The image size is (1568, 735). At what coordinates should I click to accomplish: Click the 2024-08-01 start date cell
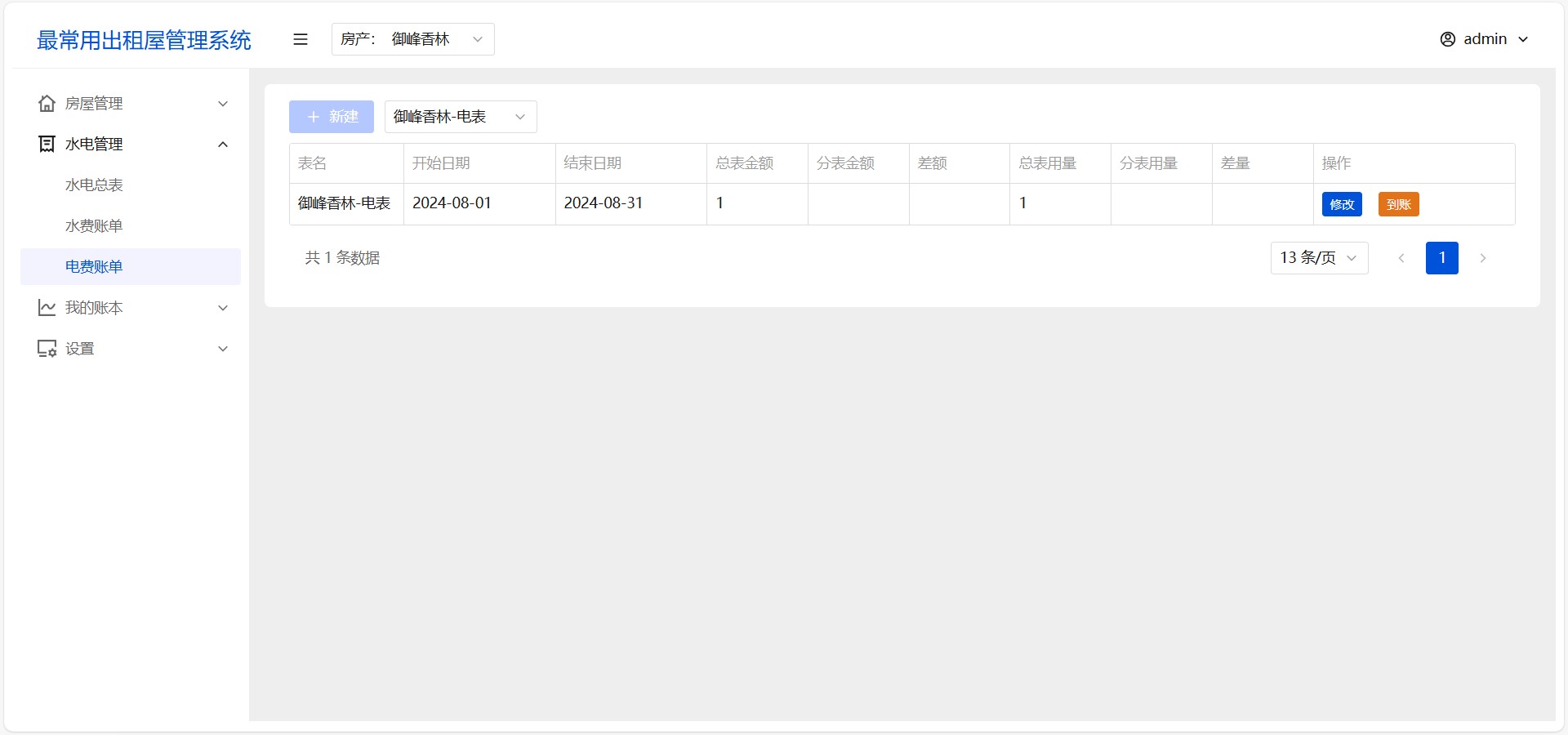point(479,203)
